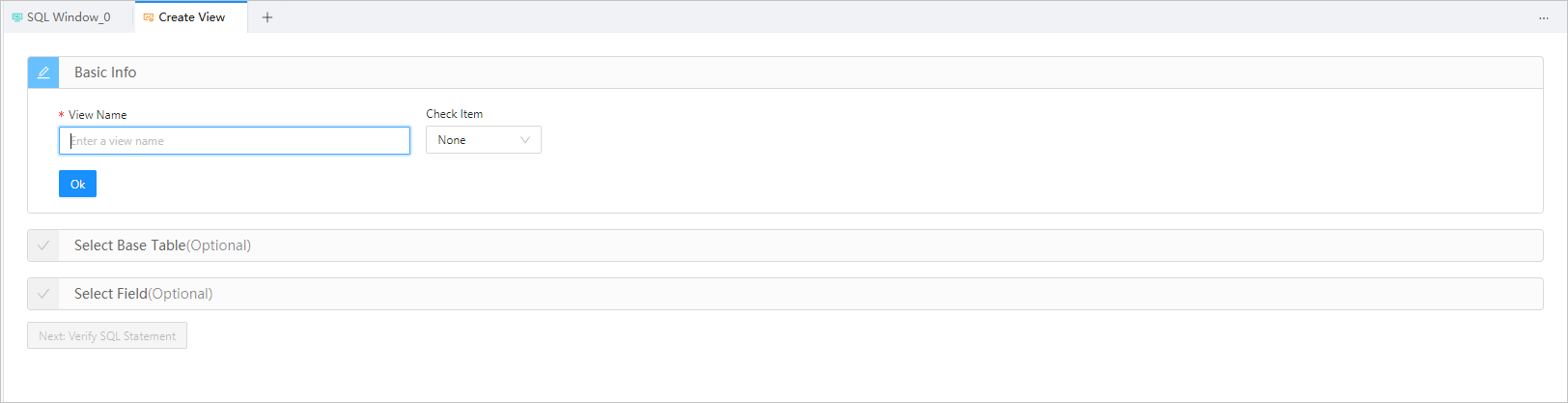Click Next: Verify SQL Statement button
The width and height of the screenshot is (1568, 403).
tap(107, 336)
